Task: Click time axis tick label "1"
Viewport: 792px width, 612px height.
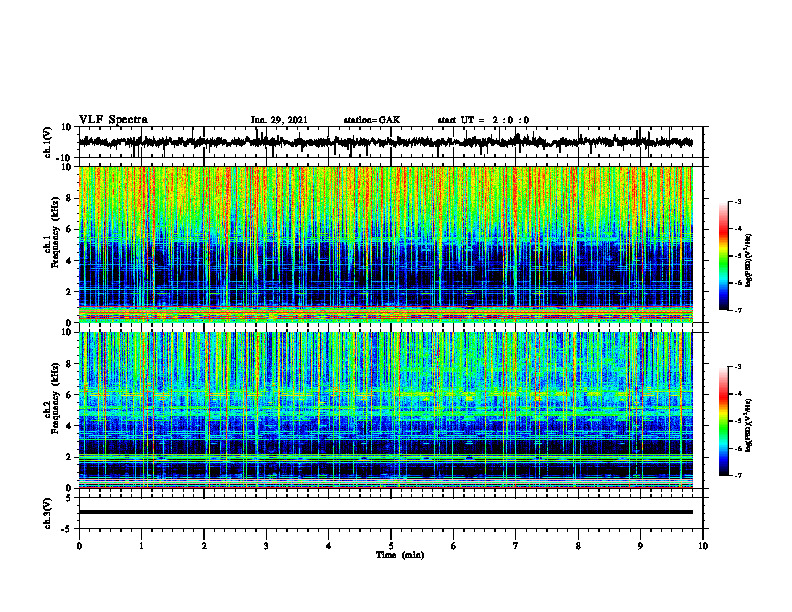Action: (141, 546)
